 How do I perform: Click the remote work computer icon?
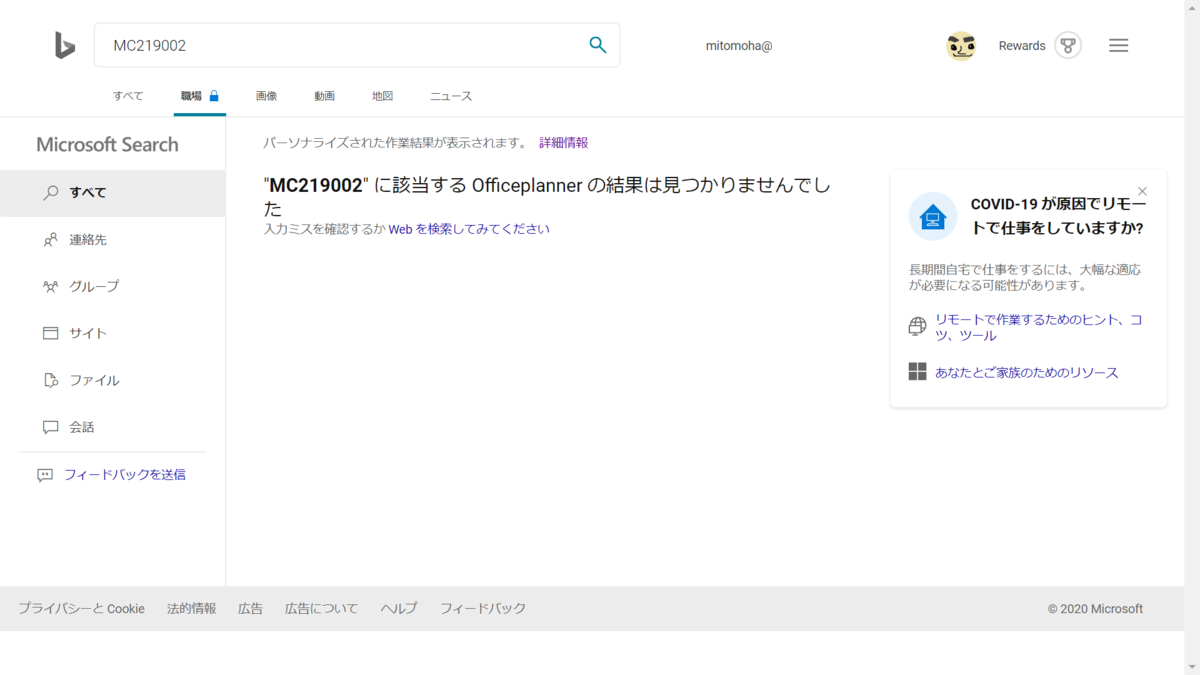[933, 216]
